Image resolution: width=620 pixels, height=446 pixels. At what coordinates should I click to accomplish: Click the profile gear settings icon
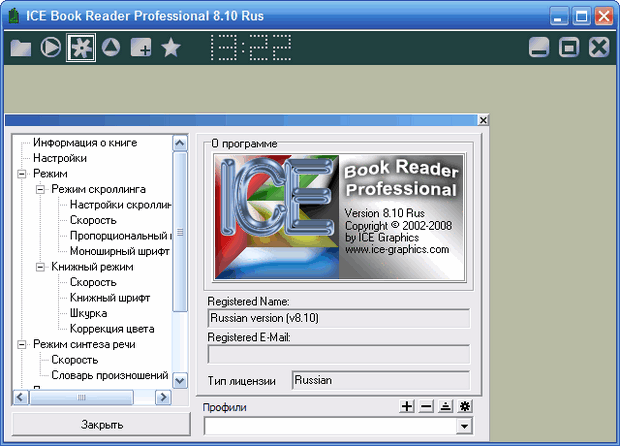[x=465, y=406]
